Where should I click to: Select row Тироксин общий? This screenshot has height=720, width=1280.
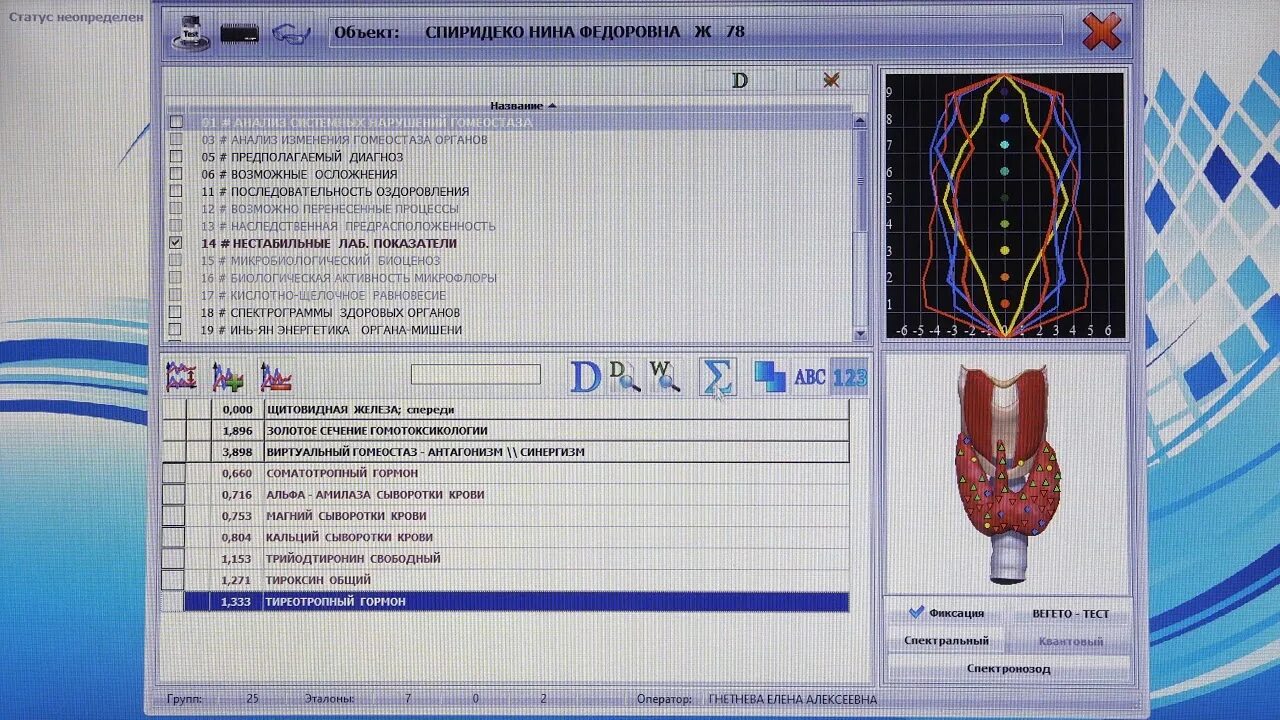coord(506,580)
